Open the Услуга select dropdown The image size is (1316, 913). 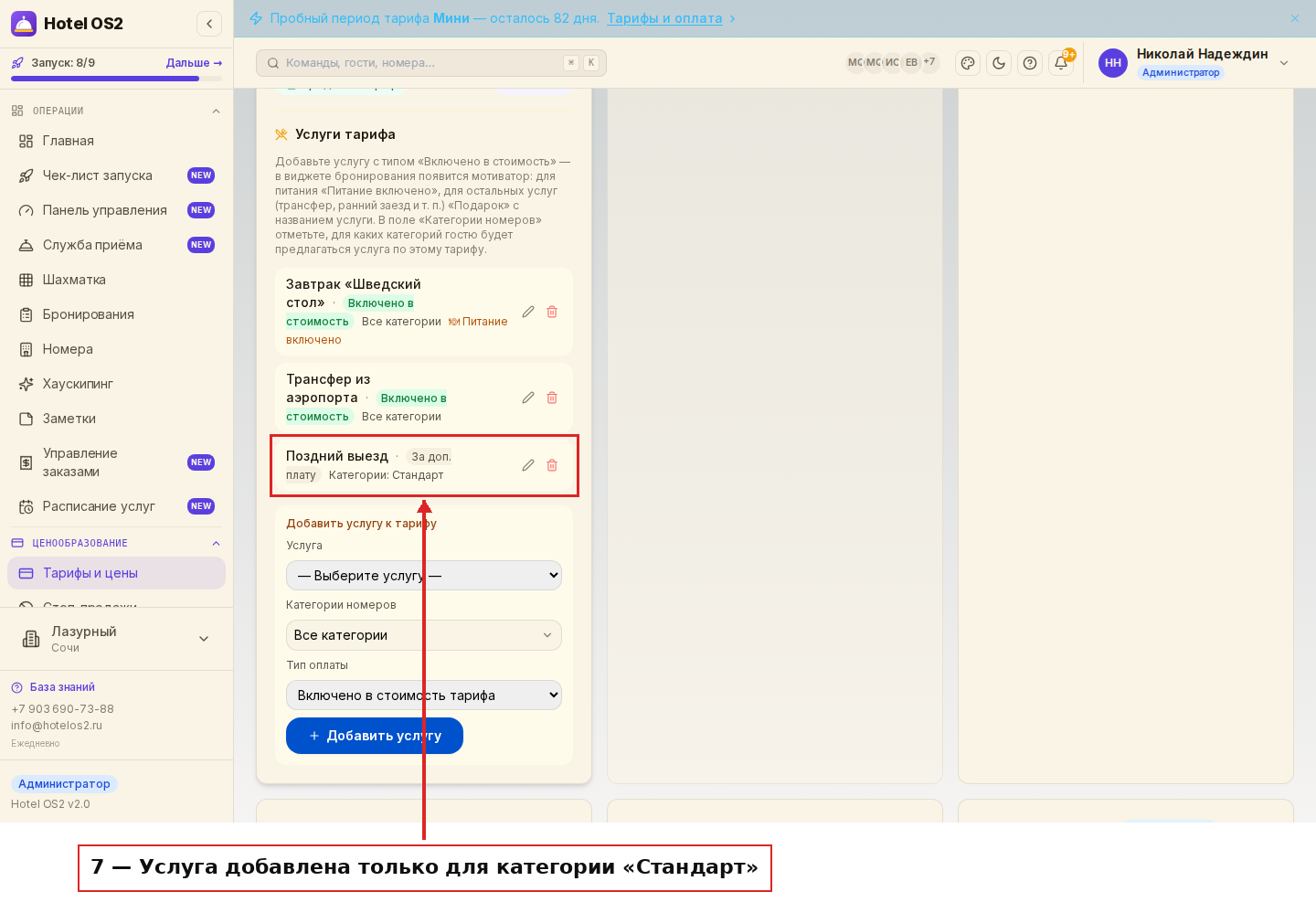(x=424, y=576)
